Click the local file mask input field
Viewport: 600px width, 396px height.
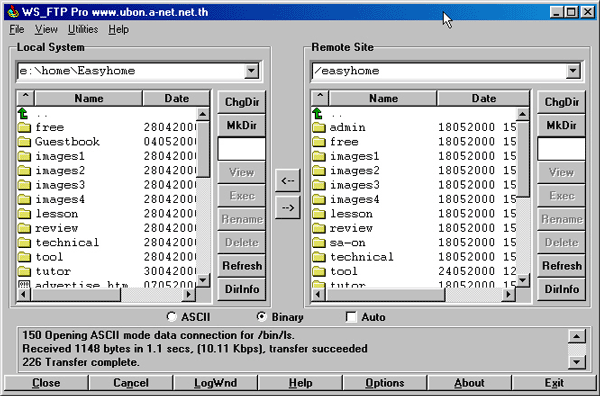pos(241,149)
